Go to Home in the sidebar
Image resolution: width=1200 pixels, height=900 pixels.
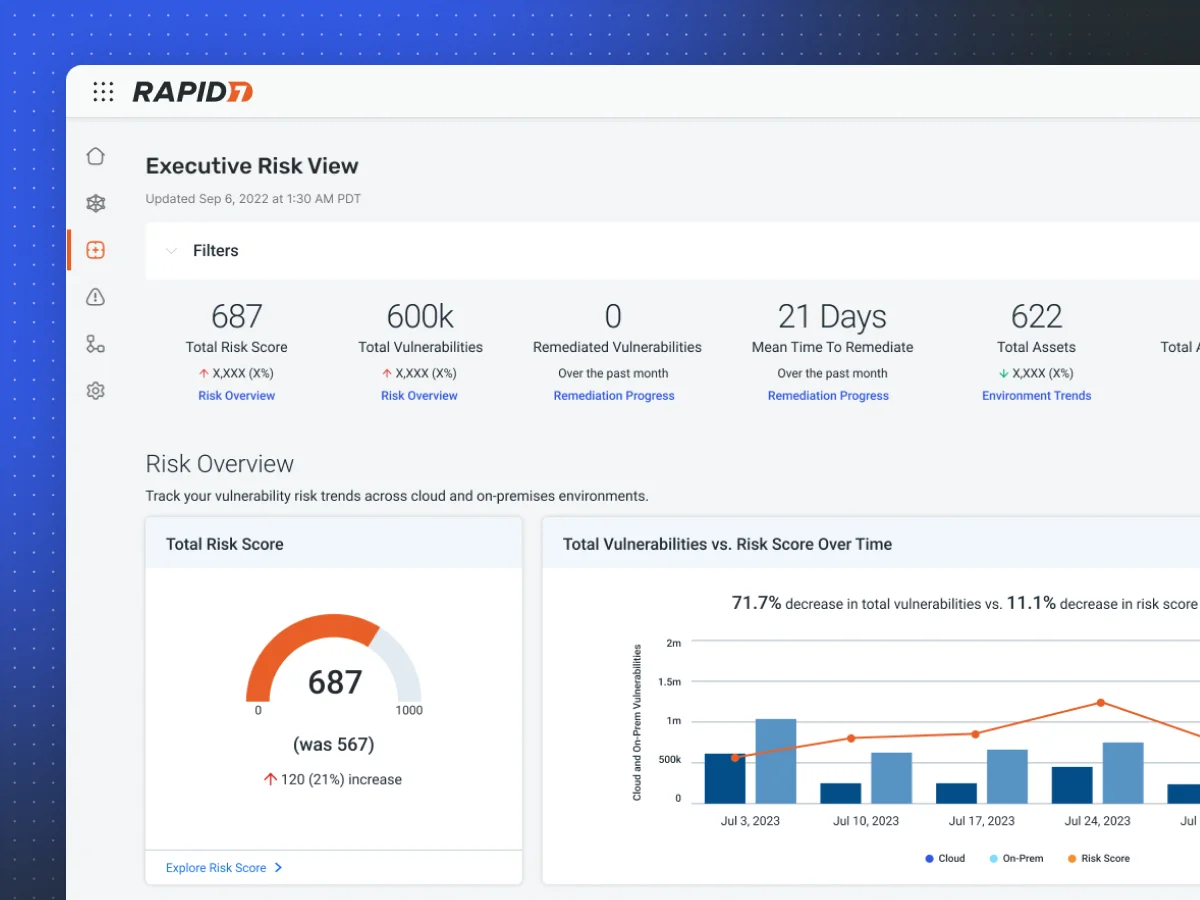[95, 156]
